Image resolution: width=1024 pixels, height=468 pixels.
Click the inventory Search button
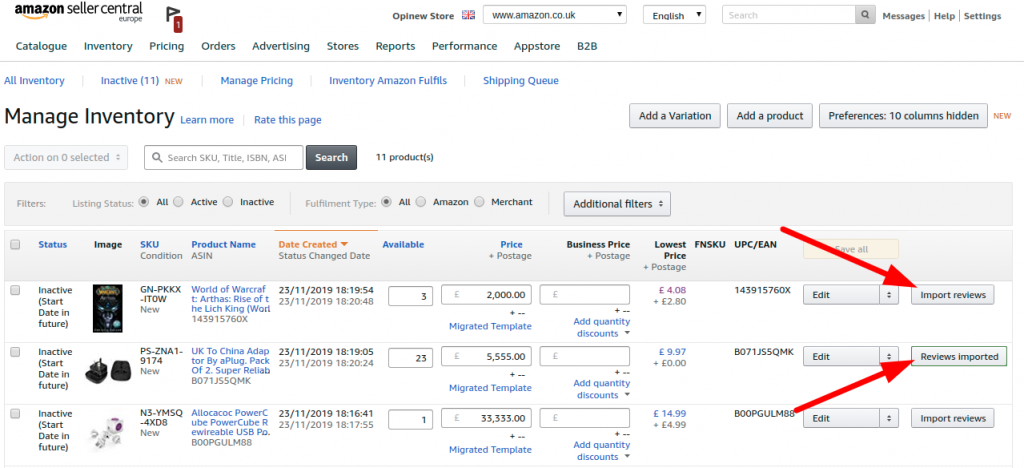331,157
